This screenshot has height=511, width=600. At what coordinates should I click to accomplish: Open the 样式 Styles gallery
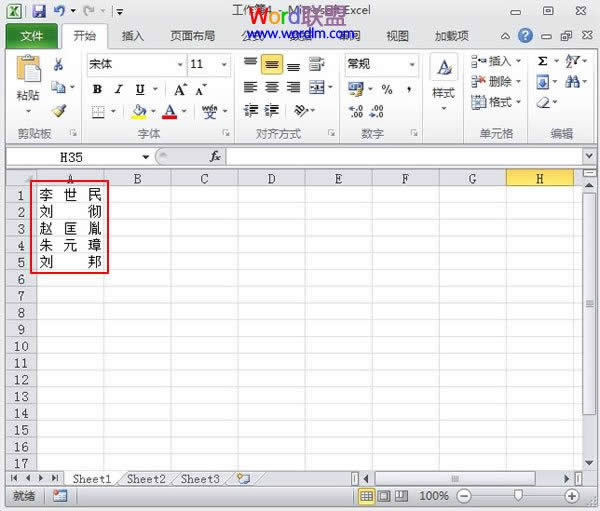[443, 82]
